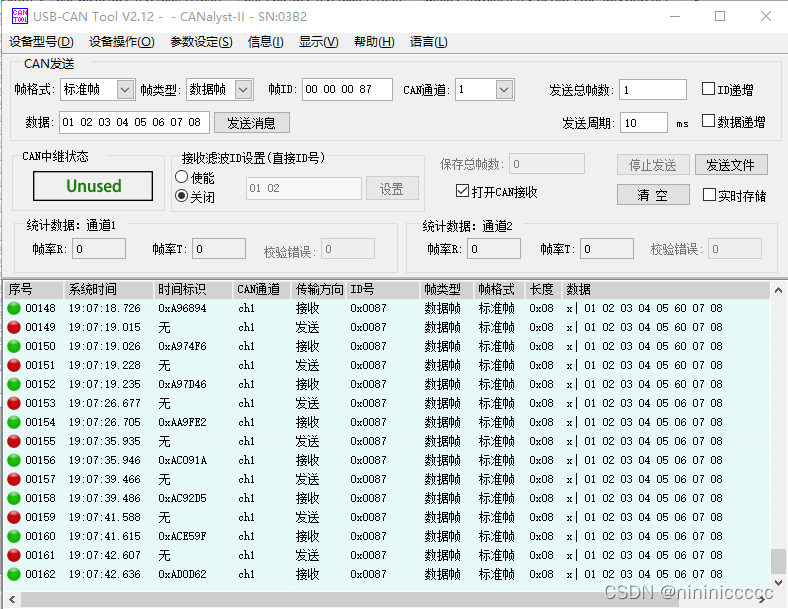Click green status dot of row 00162
Screen dimensions: 788x609
click(x=14, y=574)
